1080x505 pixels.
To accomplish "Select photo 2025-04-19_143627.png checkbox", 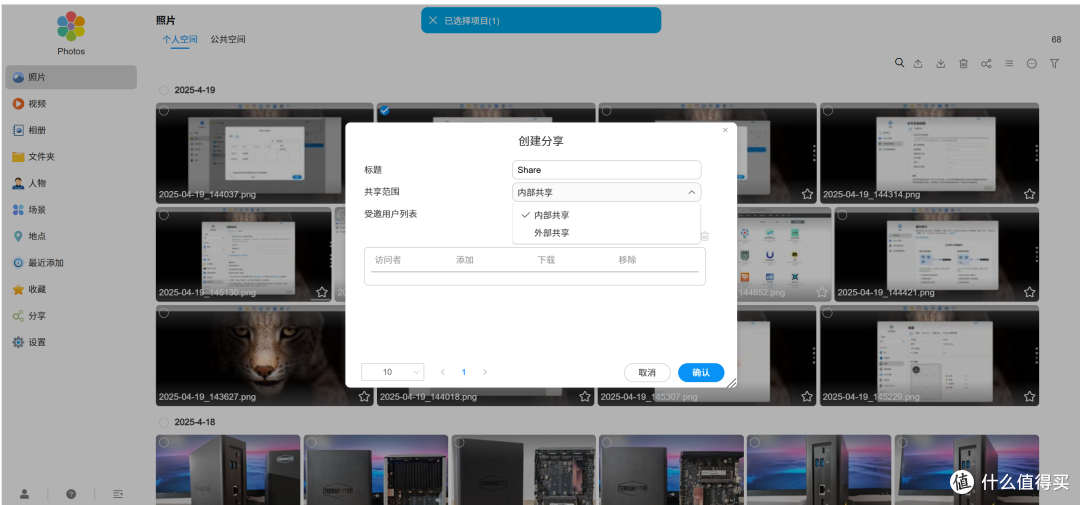I will tap(164, 313).
